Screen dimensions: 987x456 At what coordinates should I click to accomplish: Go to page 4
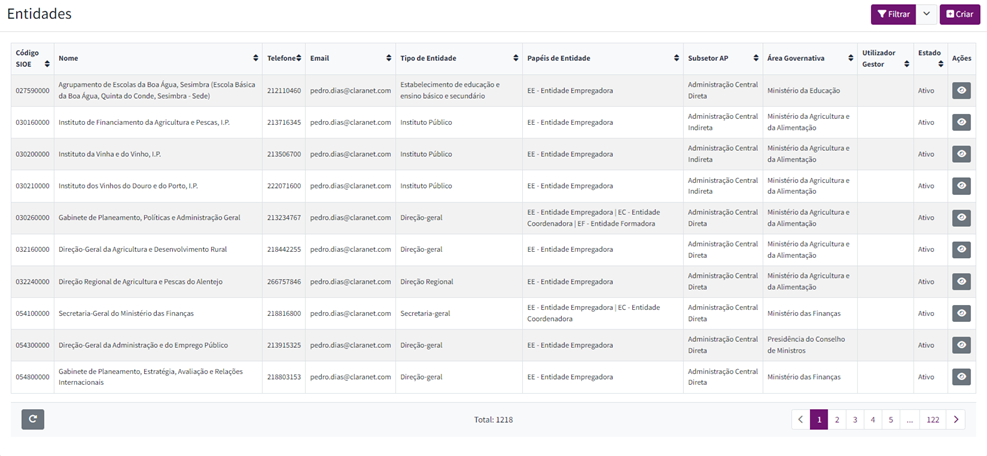pos(873,419)
